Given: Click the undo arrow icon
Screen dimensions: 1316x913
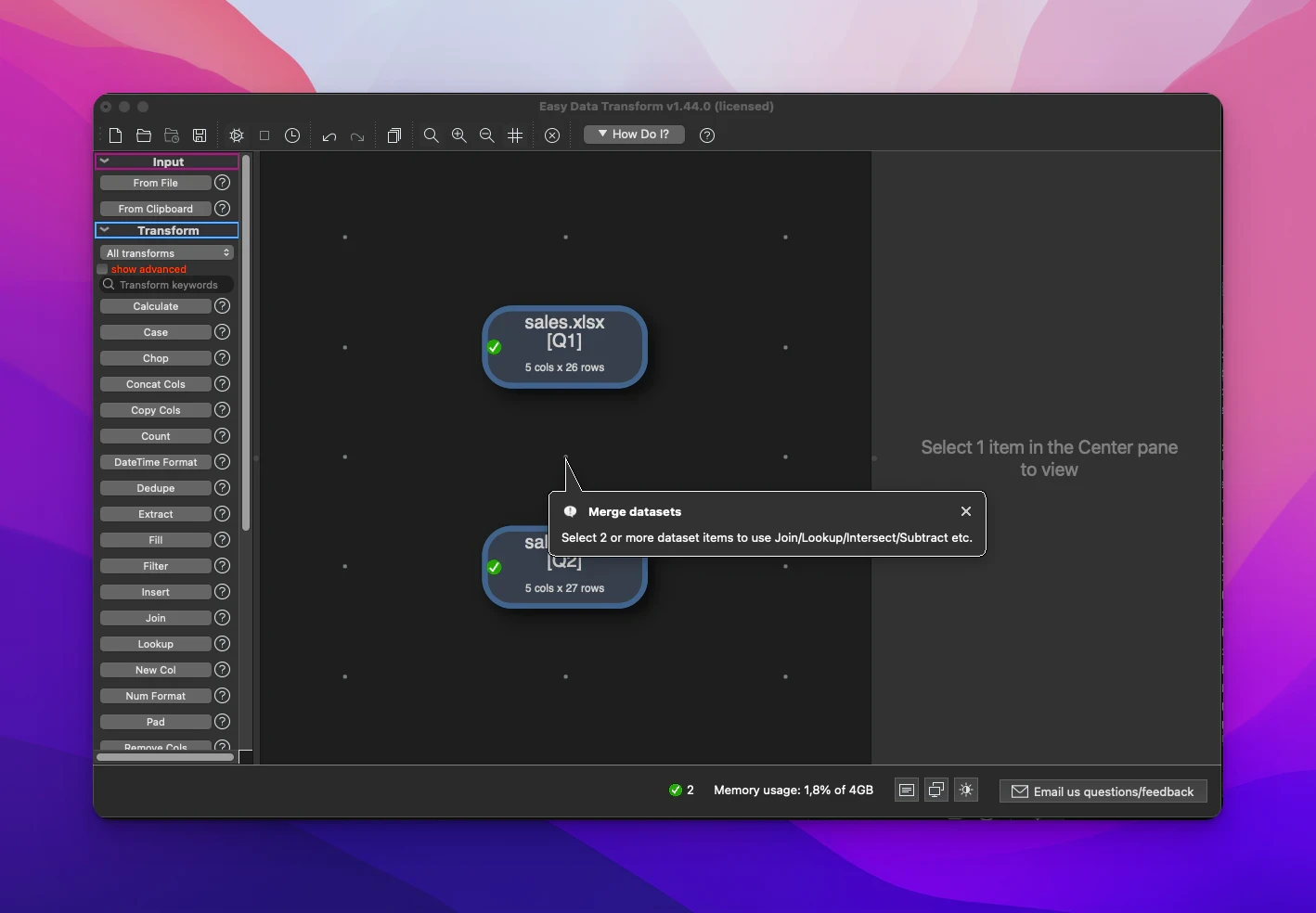Looking at the screenshot, I should tap(329, 135).
